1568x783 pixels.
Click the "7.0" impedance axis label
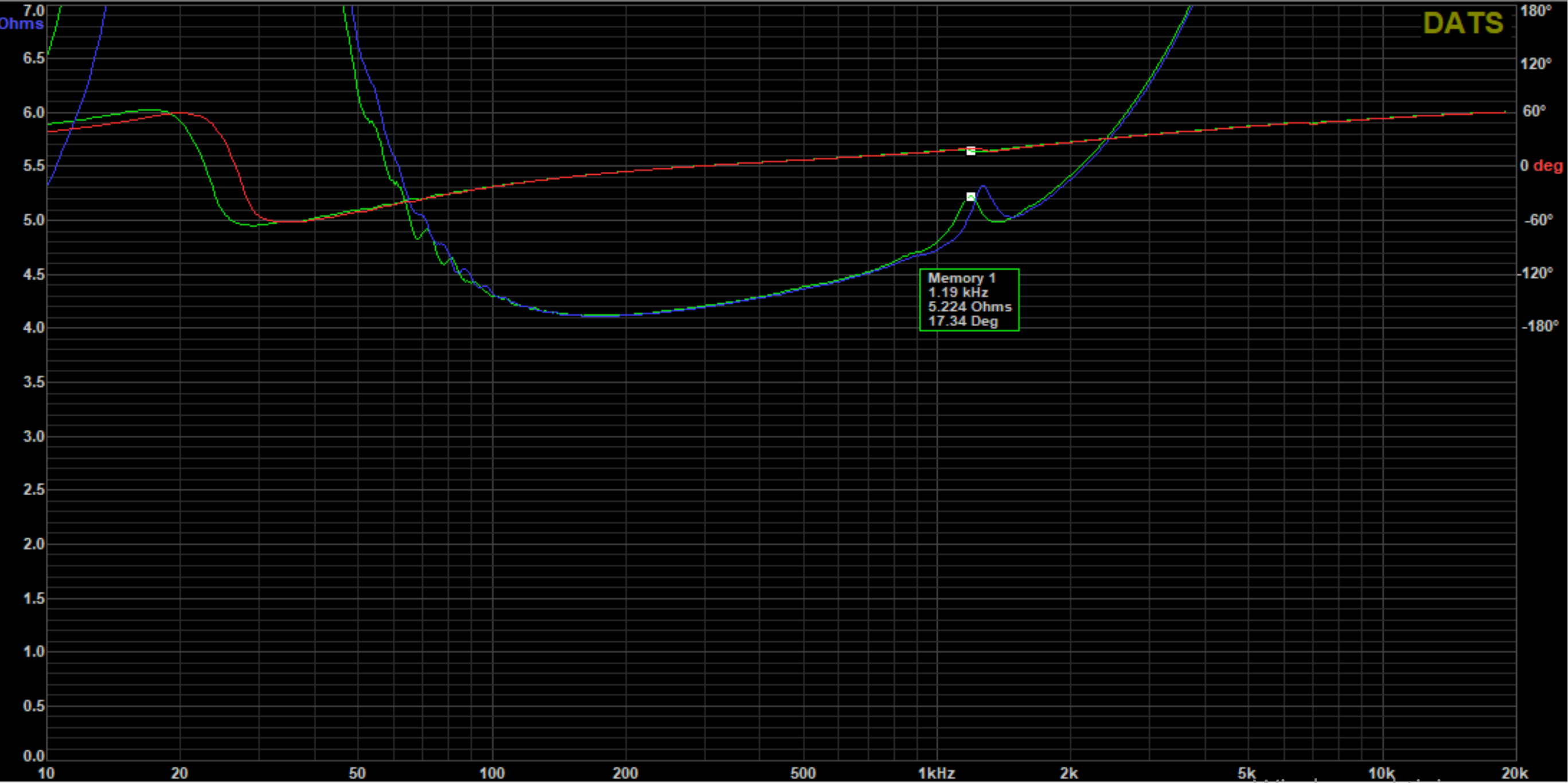pos(33,10)
